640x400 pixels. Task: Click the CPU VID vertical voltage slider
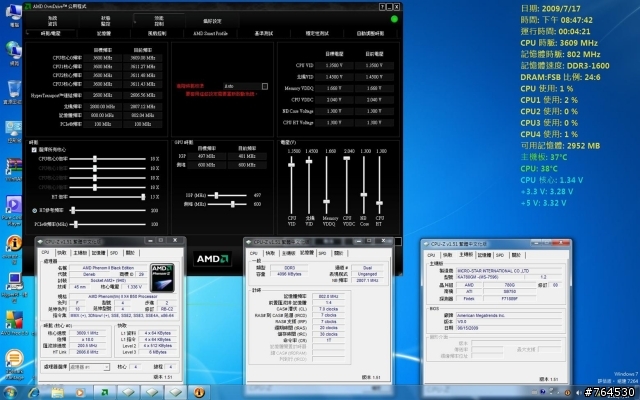click(x=291, y=164)
